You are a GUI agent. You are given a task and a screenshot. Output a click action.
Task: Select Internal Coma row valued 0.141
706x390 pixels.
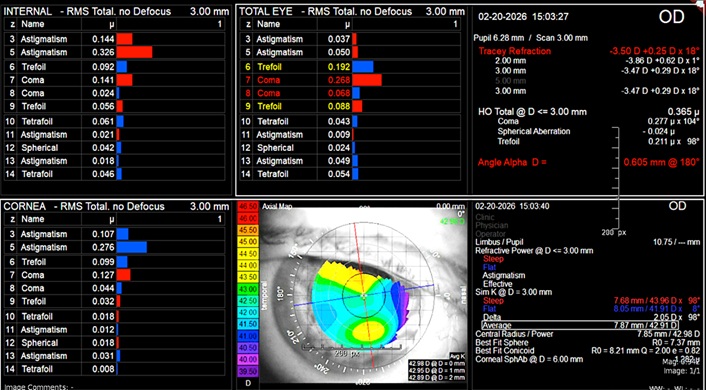pyautogui.click(x=114, y=80)
